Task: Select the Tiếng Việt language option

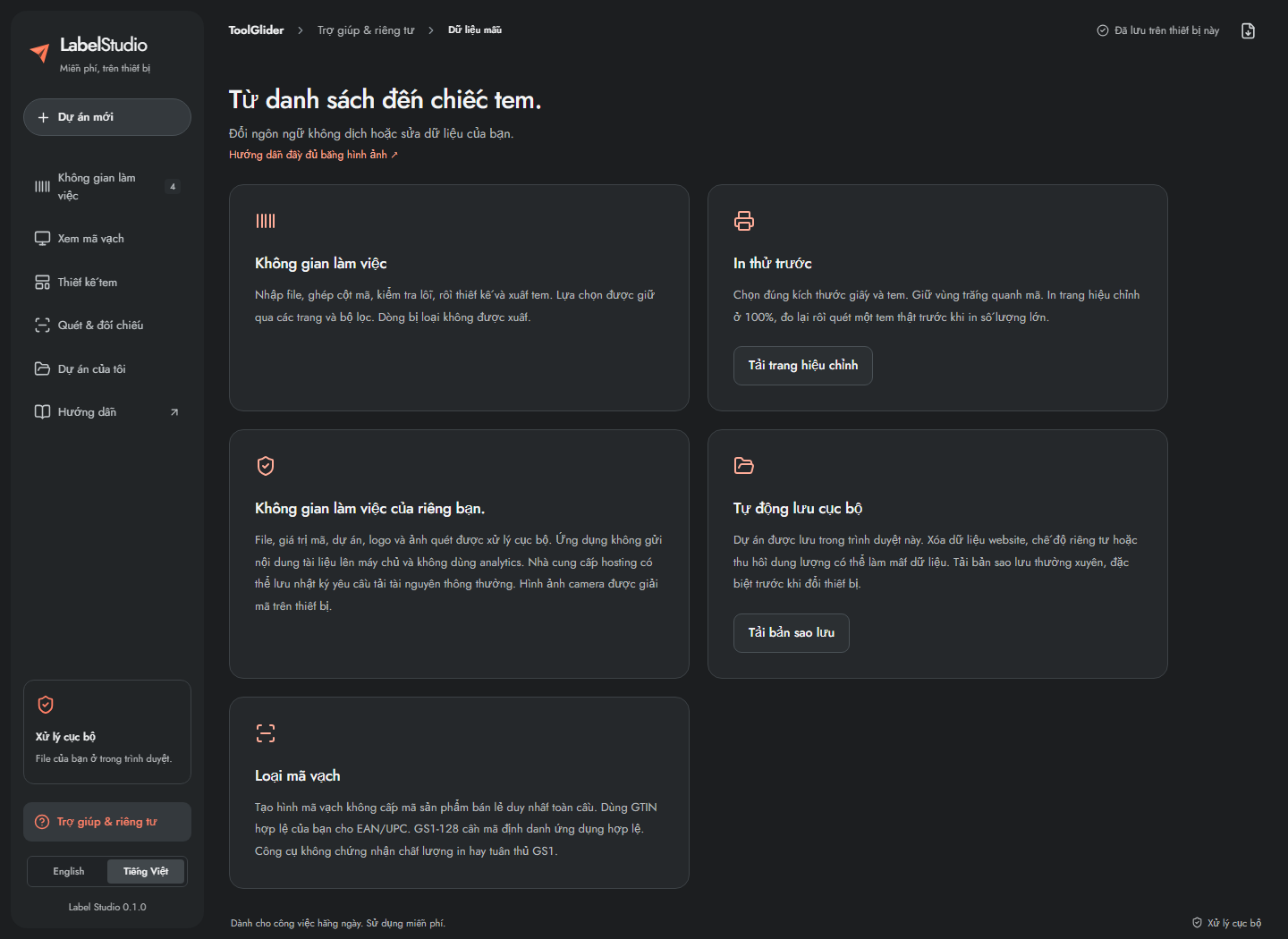Action: (x=146, y=872)
